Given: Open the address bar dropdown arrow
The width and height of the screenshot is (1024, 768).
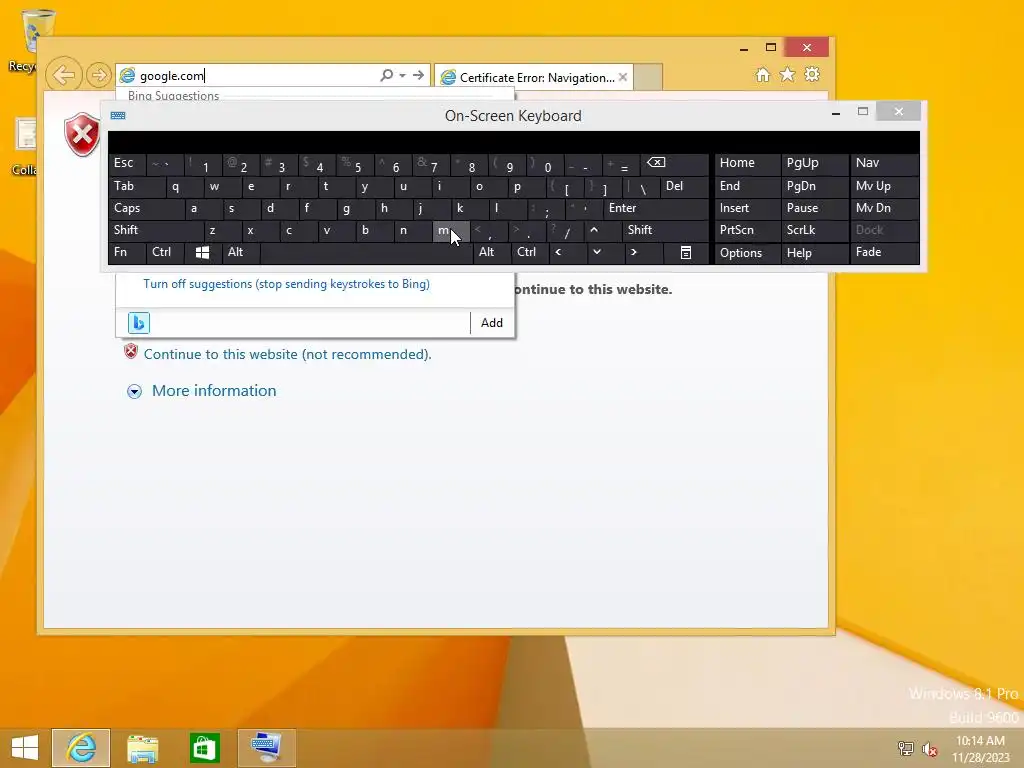Looking at the screenshot, I should click(402, 76).
